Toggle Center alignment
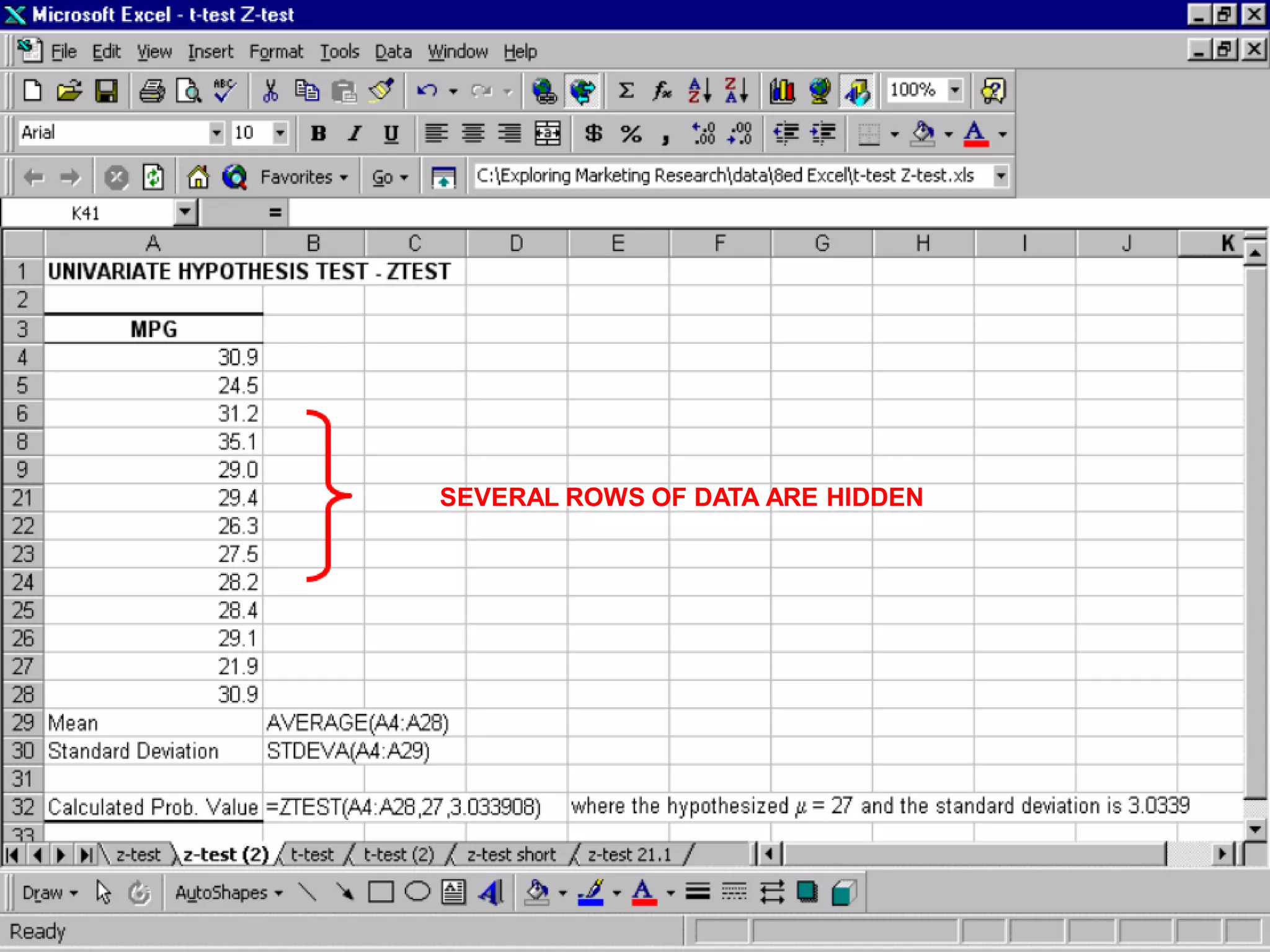The width and height of the screenshot is (1270, 952). click(x=474, y=133)
